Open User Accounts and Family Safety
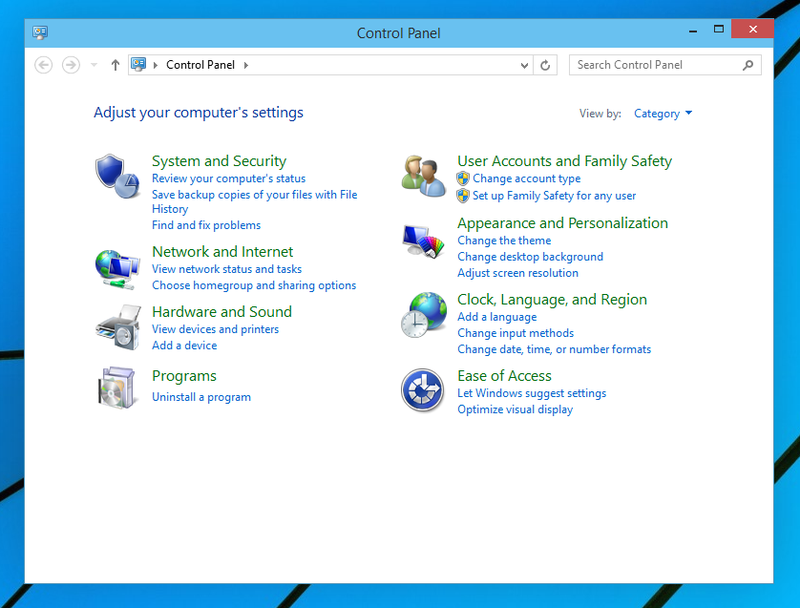The image size is (800, 608). tap(564, 161)
